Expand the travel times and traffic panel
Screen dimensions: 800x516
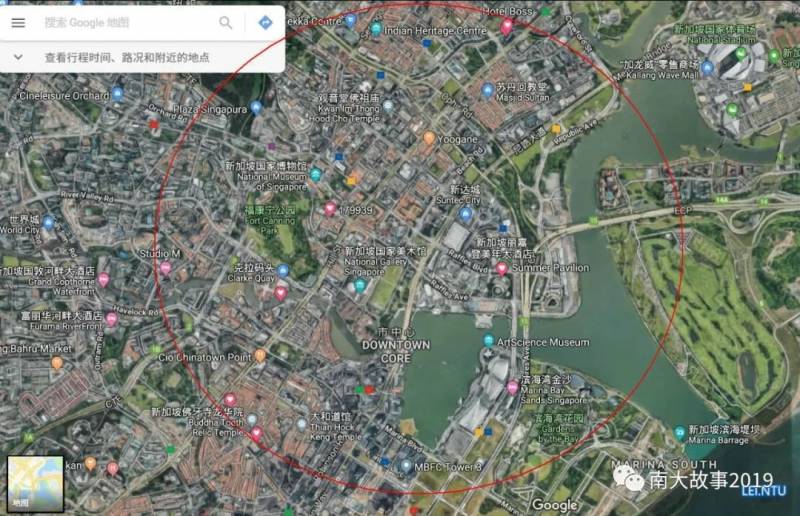coord(18,58)
